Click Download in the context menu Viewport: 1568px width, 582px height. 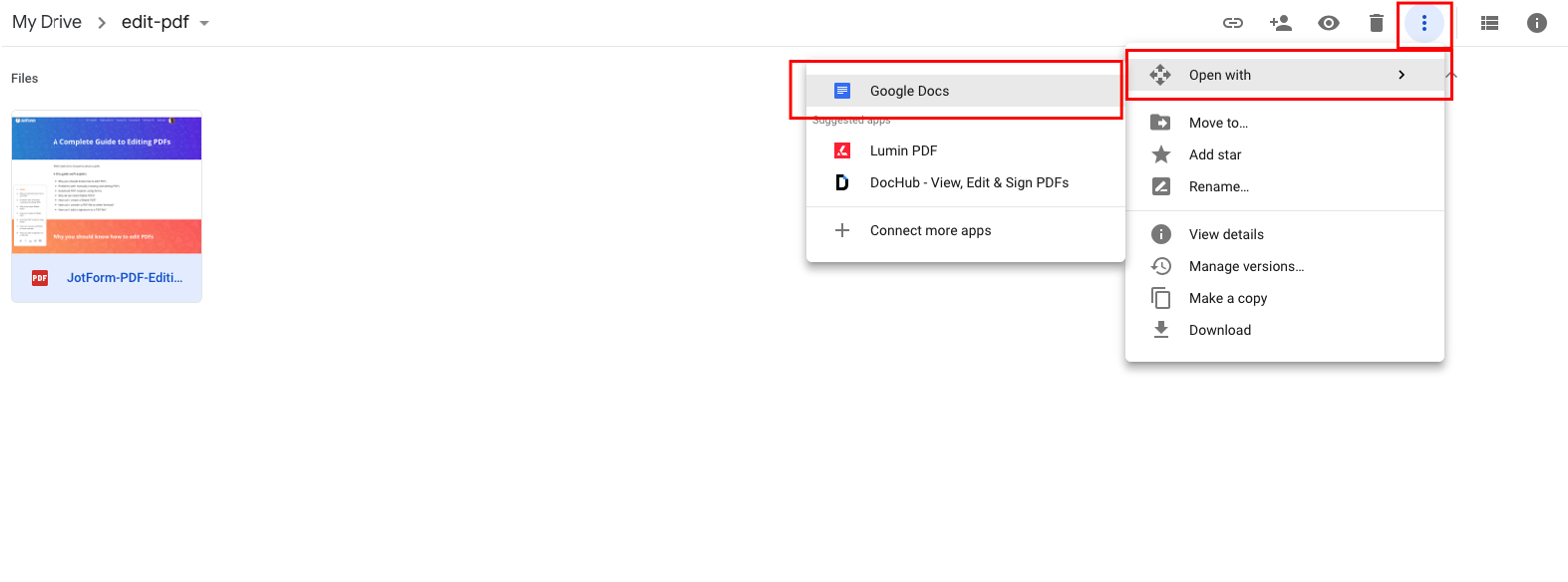point(1219,330)
